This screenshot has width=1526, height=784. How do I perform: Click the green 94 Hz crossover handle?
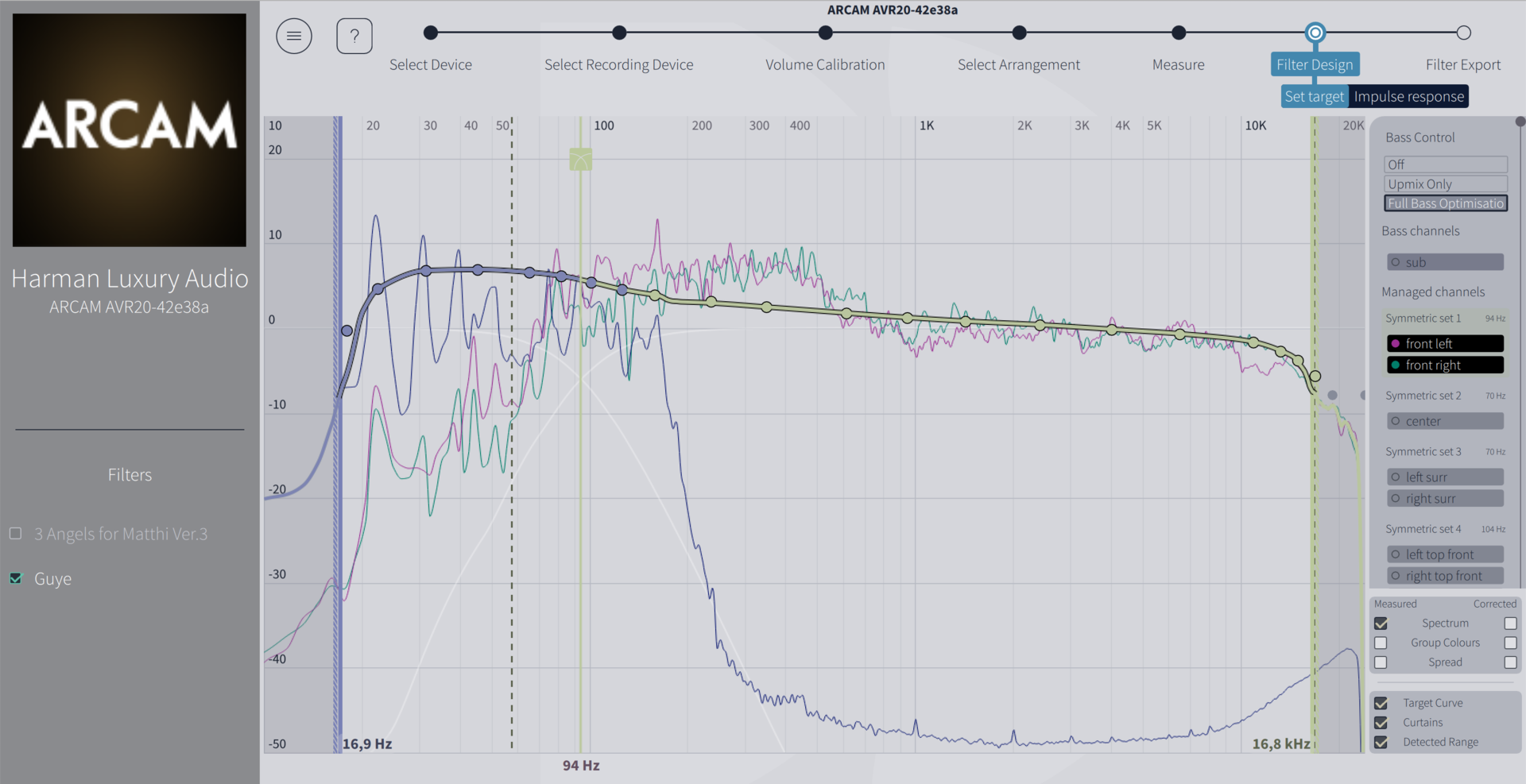[x=581, y=160]
